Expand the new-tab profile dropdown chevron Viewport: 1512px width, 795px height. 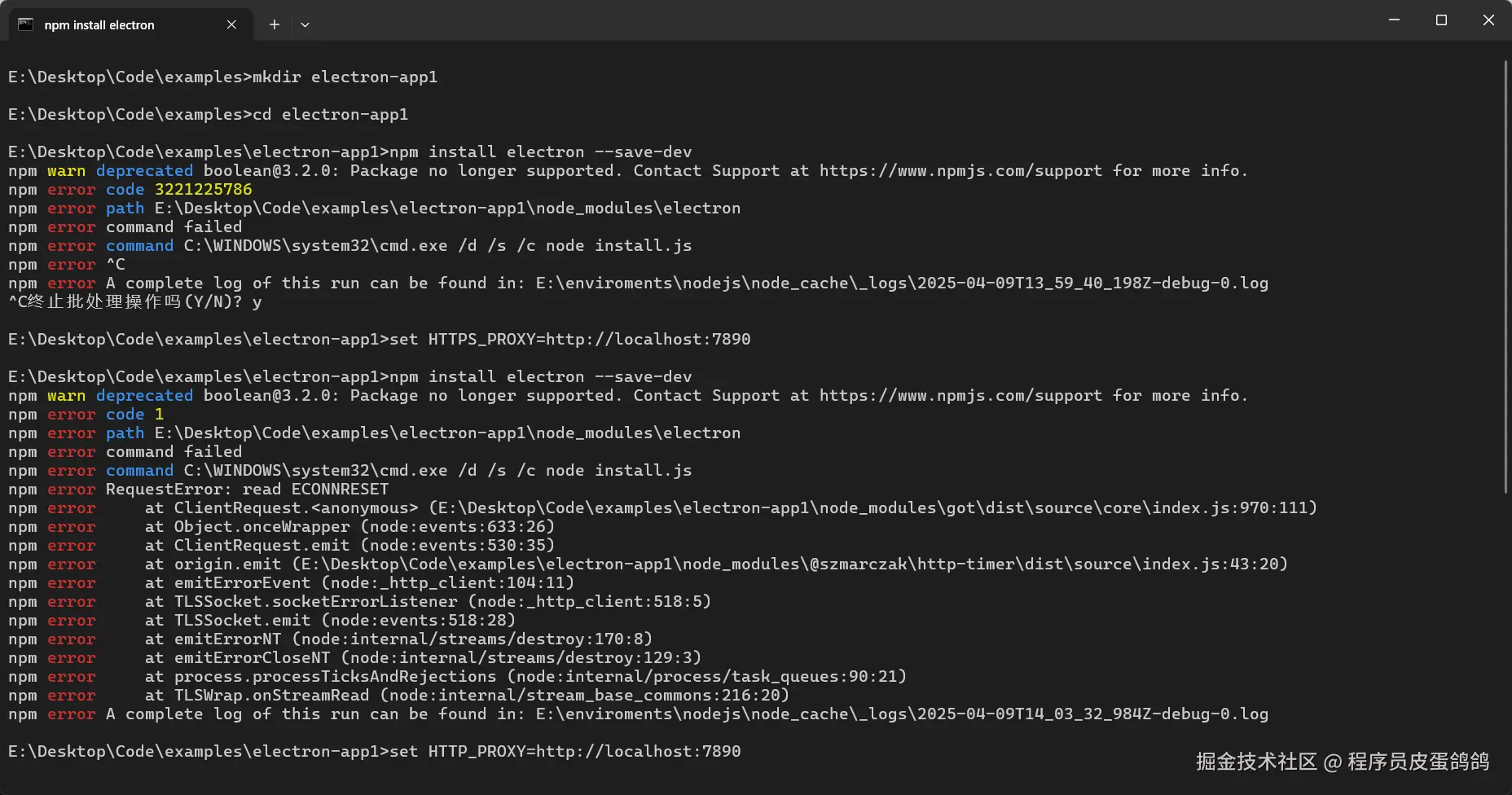[305, 24]
